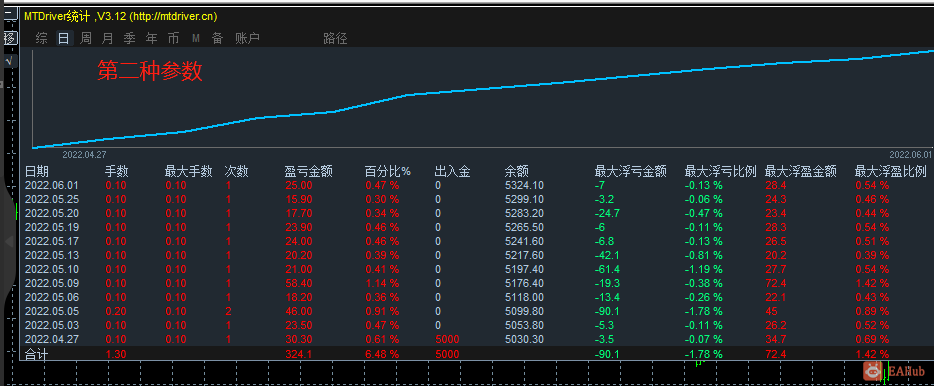Select the M tab
Viewport: 934px width, 386px height.
pos(195,39)
